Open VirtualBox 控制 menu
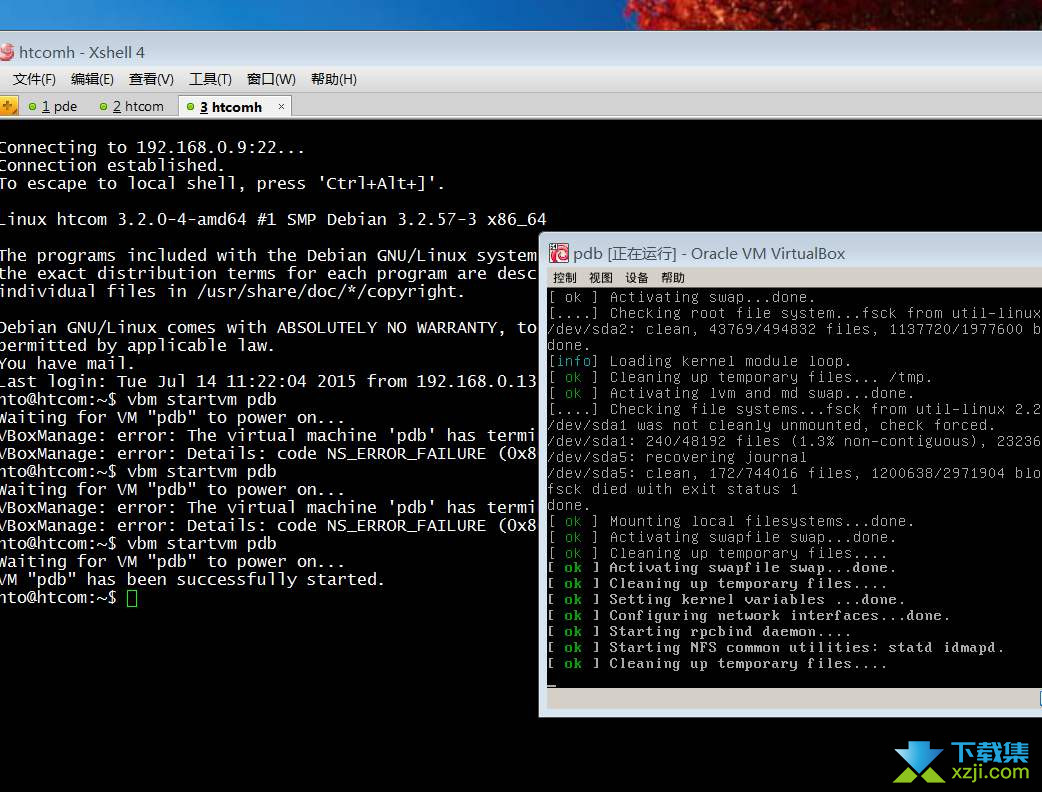 564,278
